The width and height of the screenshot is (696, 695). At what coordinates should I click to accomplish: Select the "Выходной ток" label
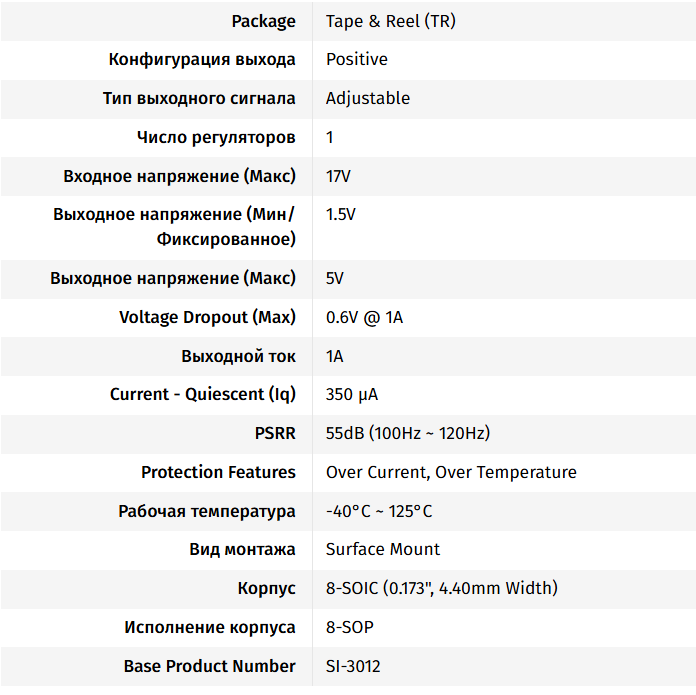pos(238,356)
